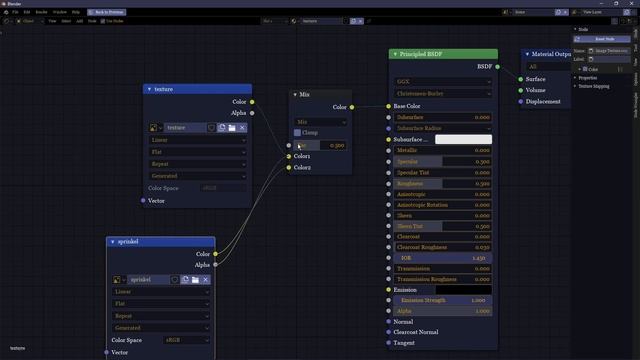Open the File menu
Viewport: 640px width, 360px height.
coord(15,12)
